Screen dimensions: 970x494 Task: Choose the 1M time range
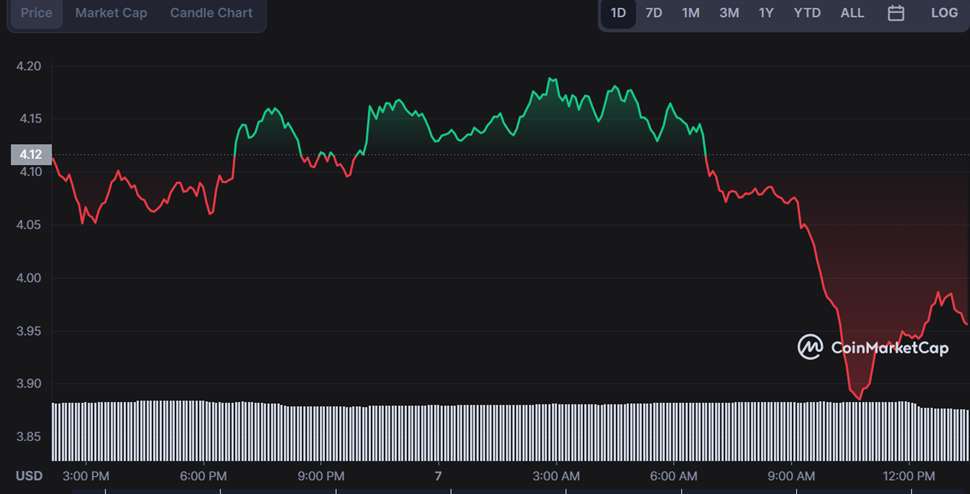tap(691, 13)
